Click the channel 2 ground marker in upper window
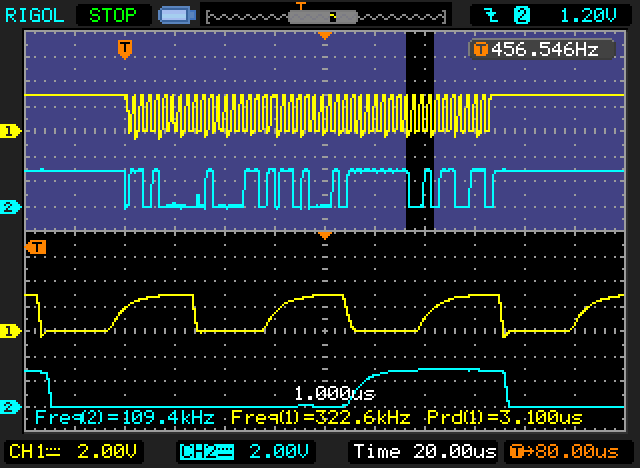This screenshot has height=468, width=640. [x=10, y=207]
